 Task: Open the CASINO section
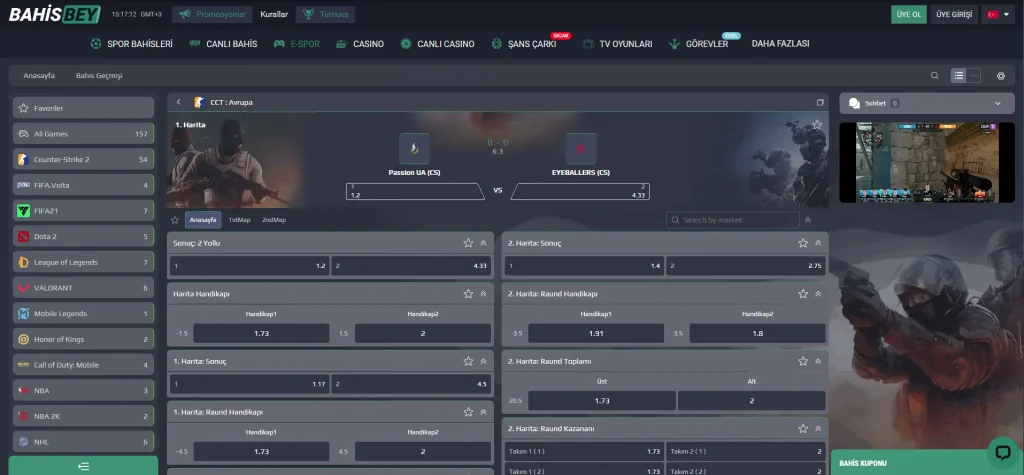tap(360, 44)
